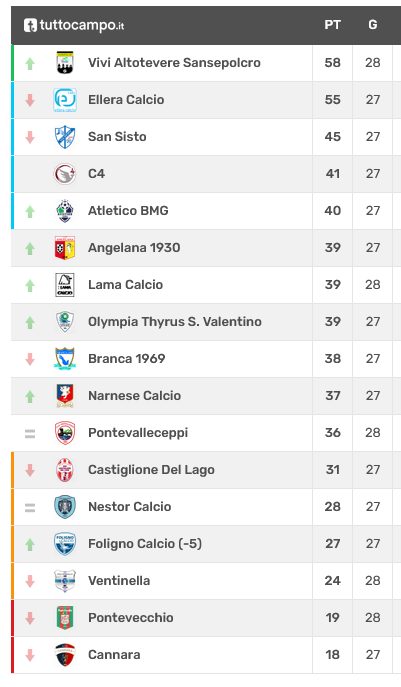
Task: Sort standings by the PT column header
Action: pyautogui.click(x=333, y=25)
